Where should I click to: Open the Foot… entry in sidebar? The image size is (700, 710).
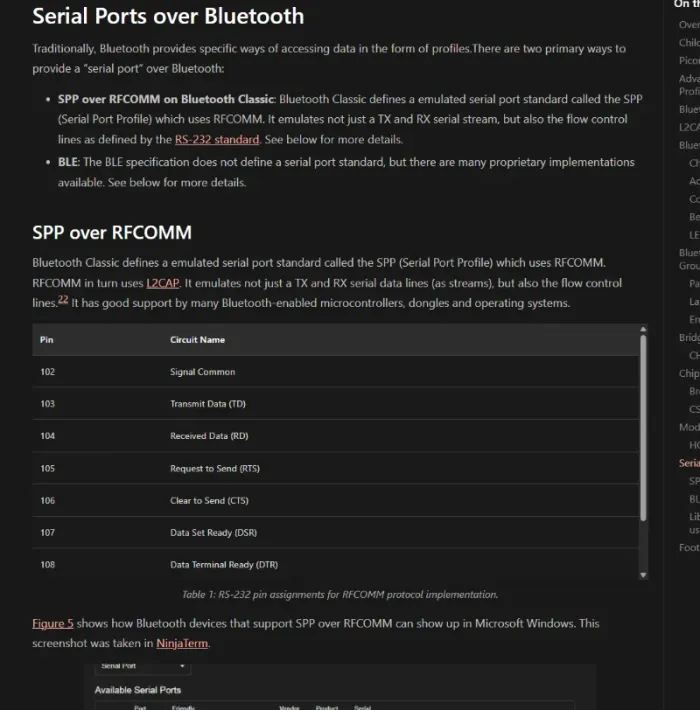coord(688,547)
